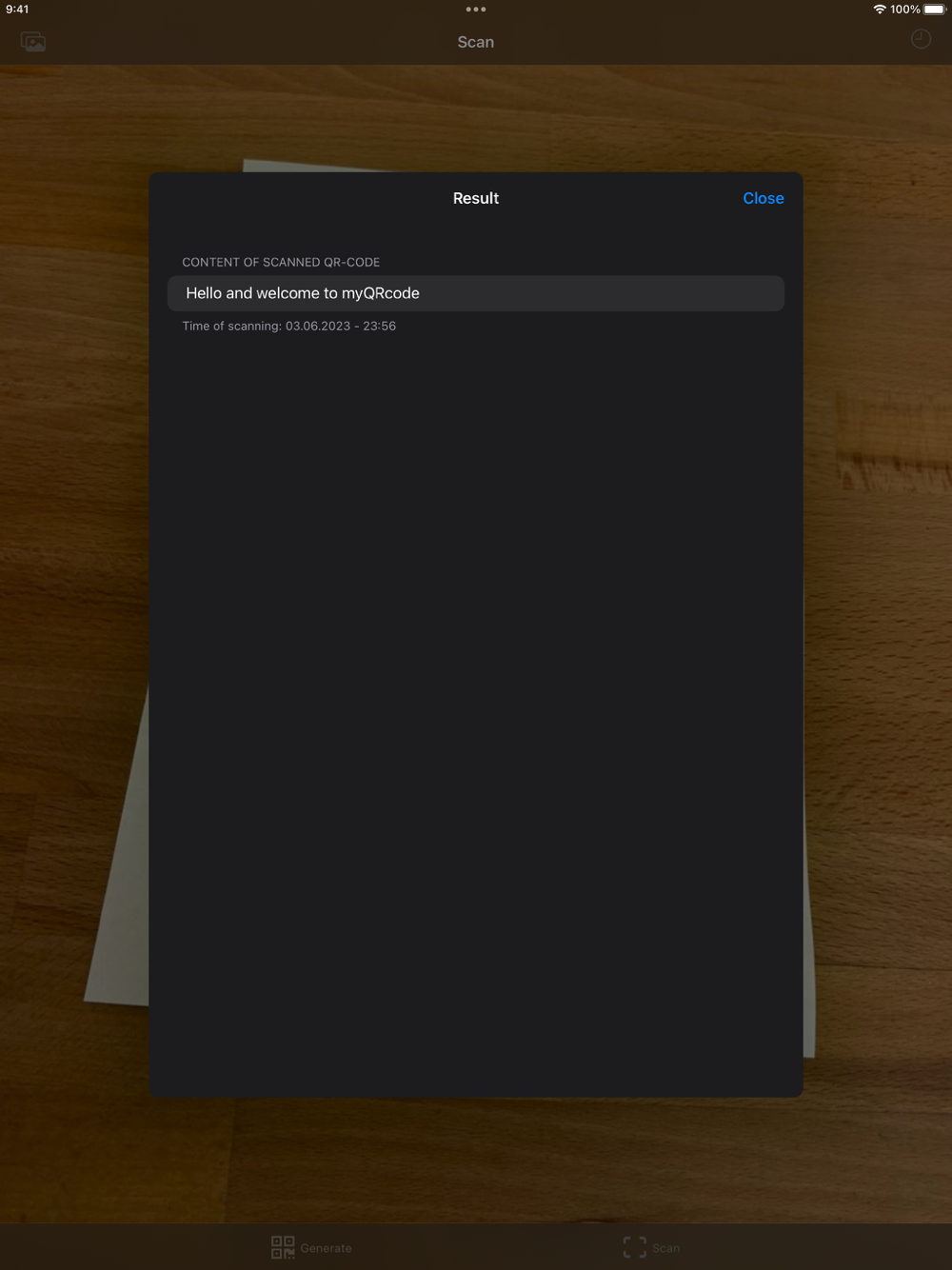The width and height of the screenshot is (952, 1270).
Task: Click the "CONTENT OF SCANNED QR-CODE" header
Action: tap(281, 262)
